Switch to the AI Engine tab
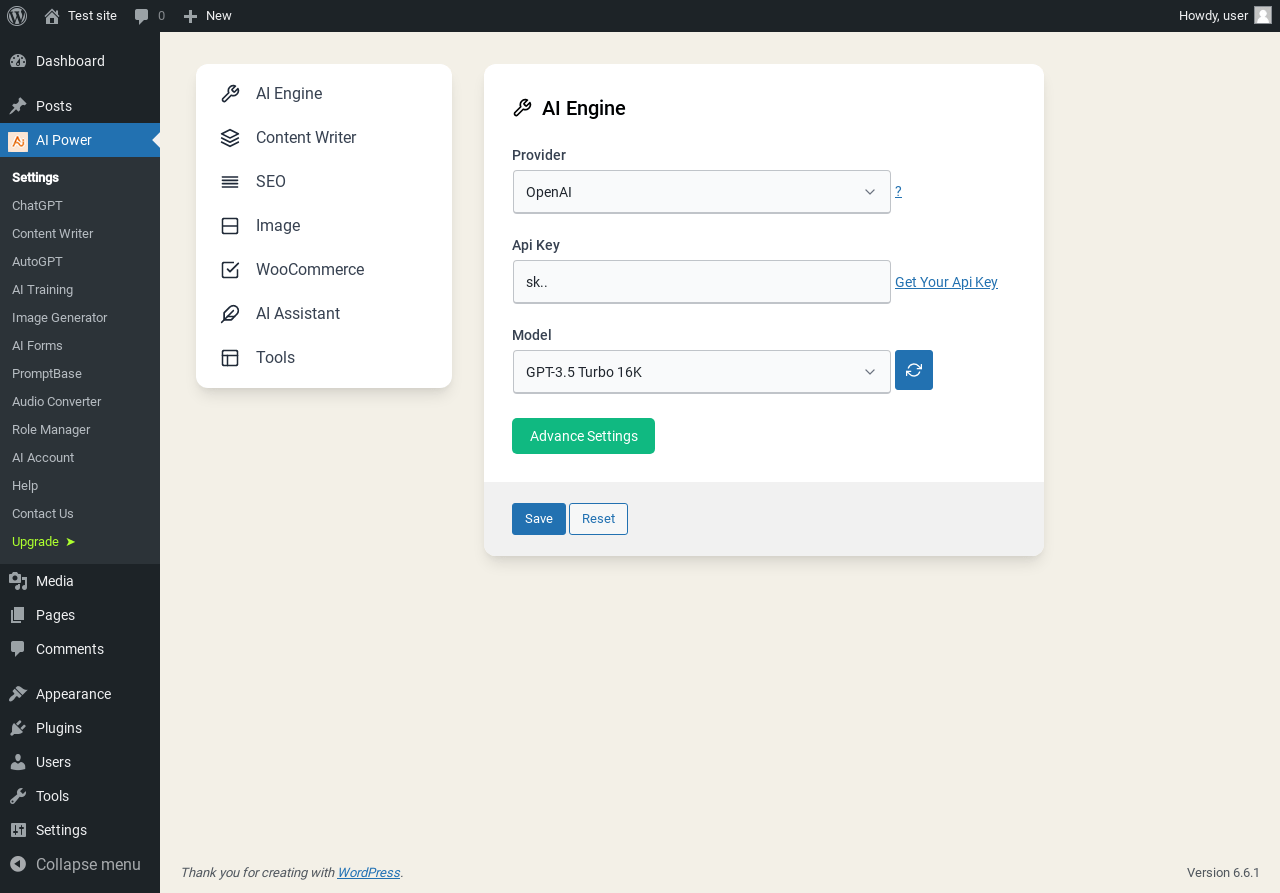1280x893 pixels. point(324,94)
